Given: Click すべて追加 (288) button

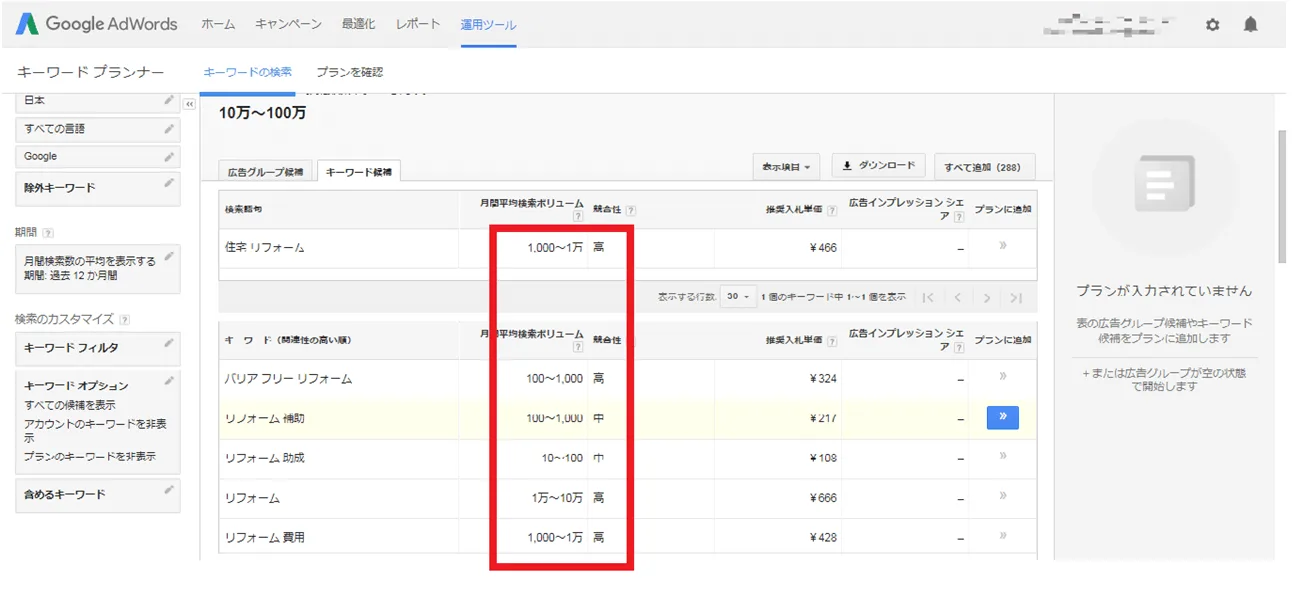Looking at the screenshot, I should coord(984,166).
